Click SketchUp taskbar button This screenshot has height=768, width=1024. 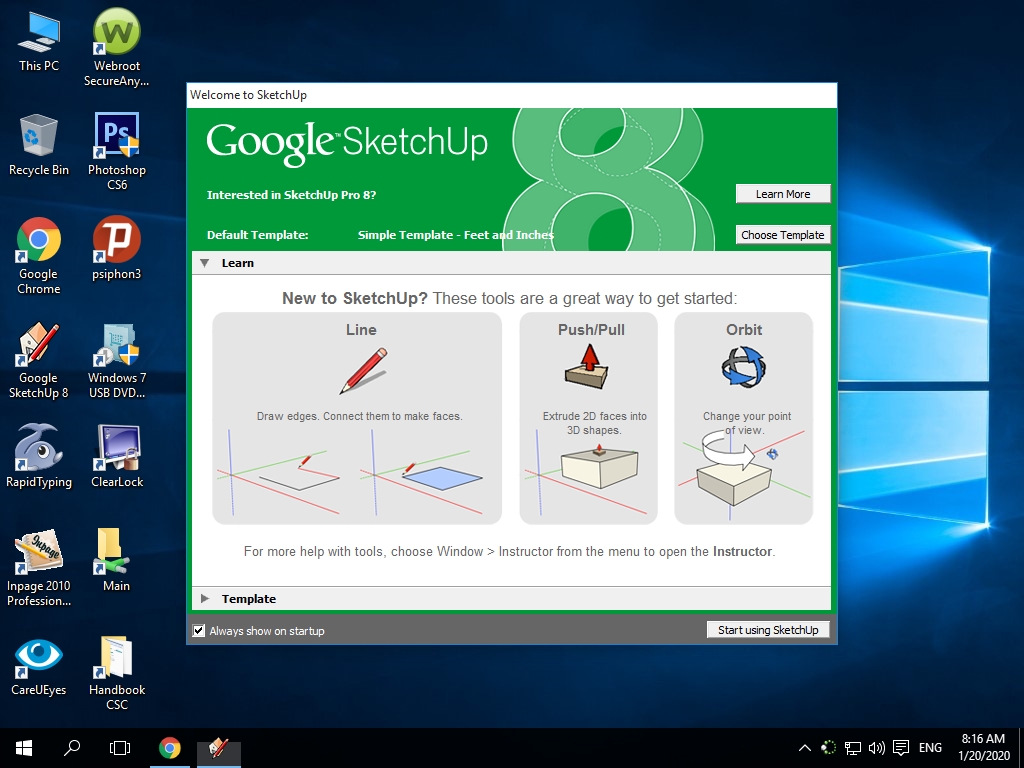pos(218,748)
